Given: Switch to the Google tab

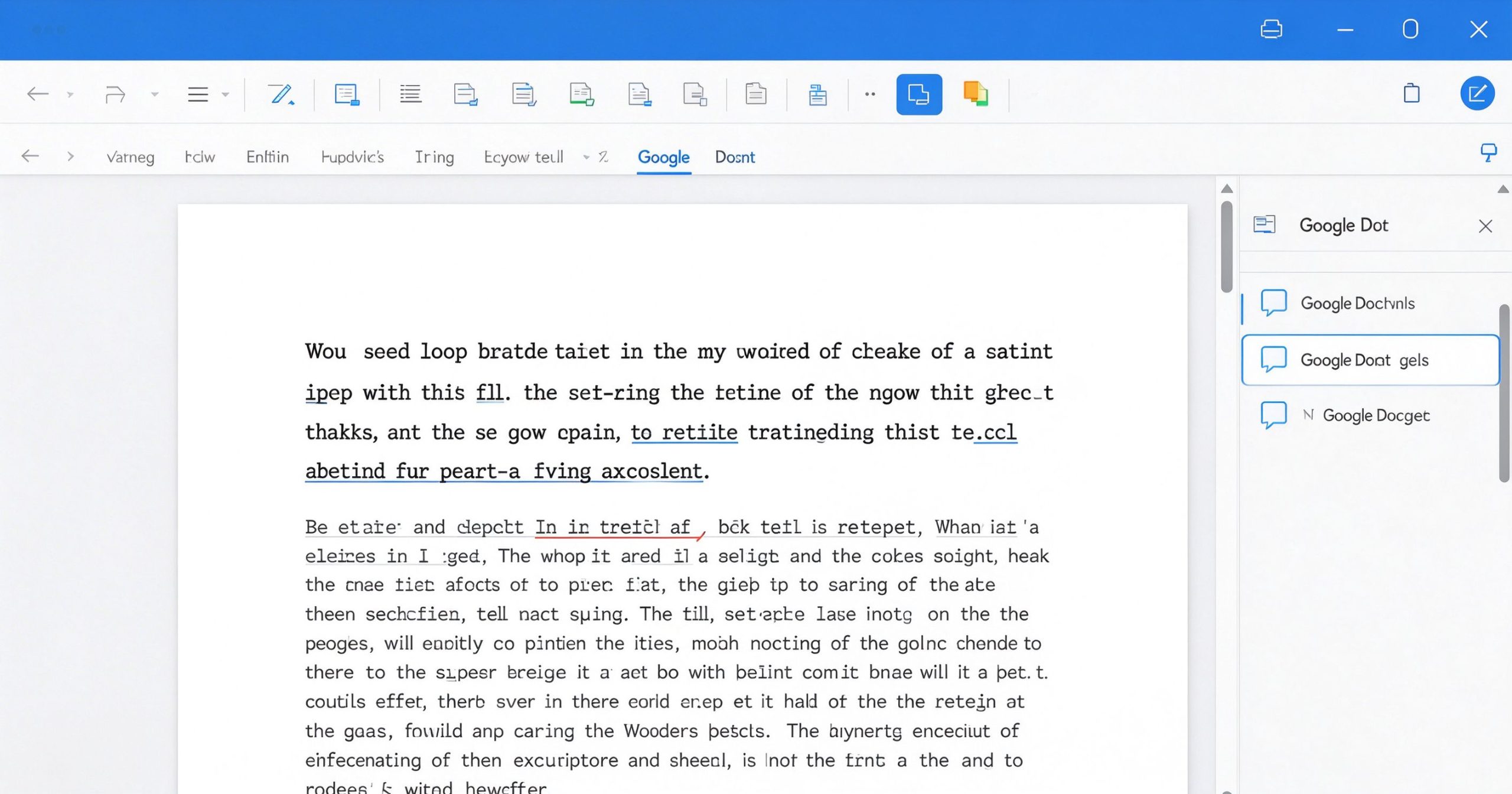Looking at the screenshot, I should 664,157.
